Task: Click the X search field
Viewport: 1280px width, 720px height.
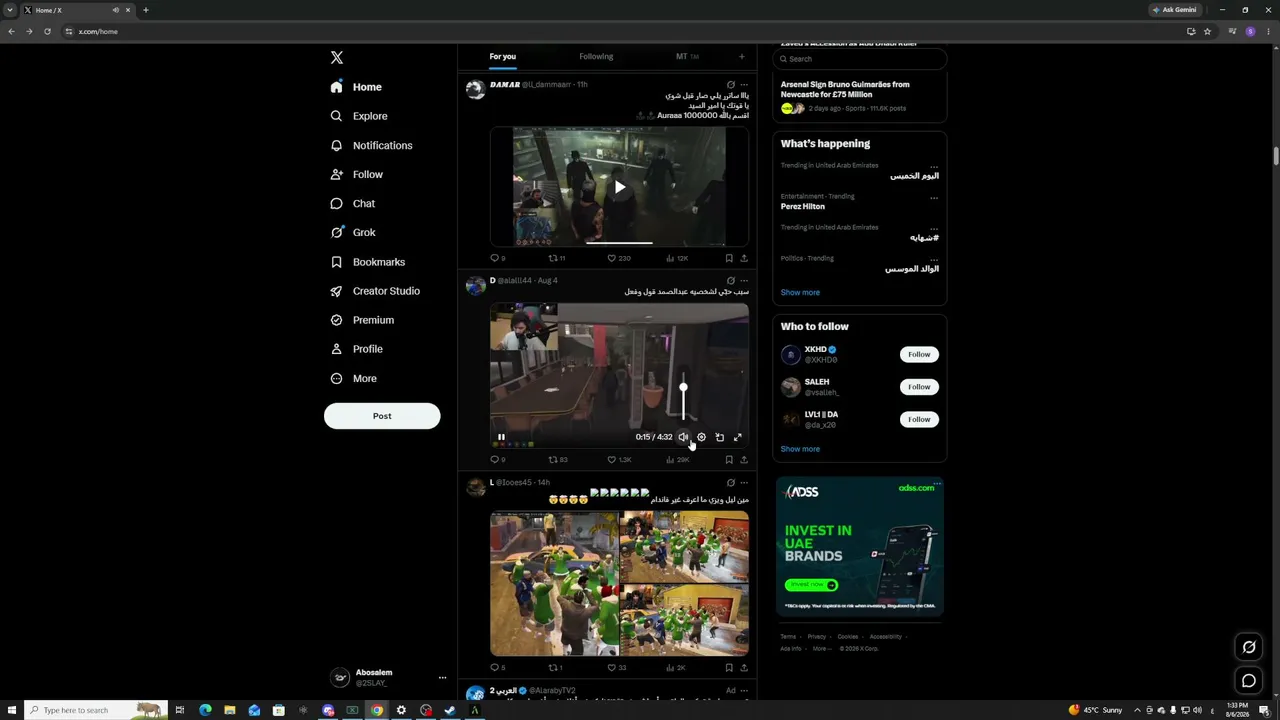Action: [859, 59]
